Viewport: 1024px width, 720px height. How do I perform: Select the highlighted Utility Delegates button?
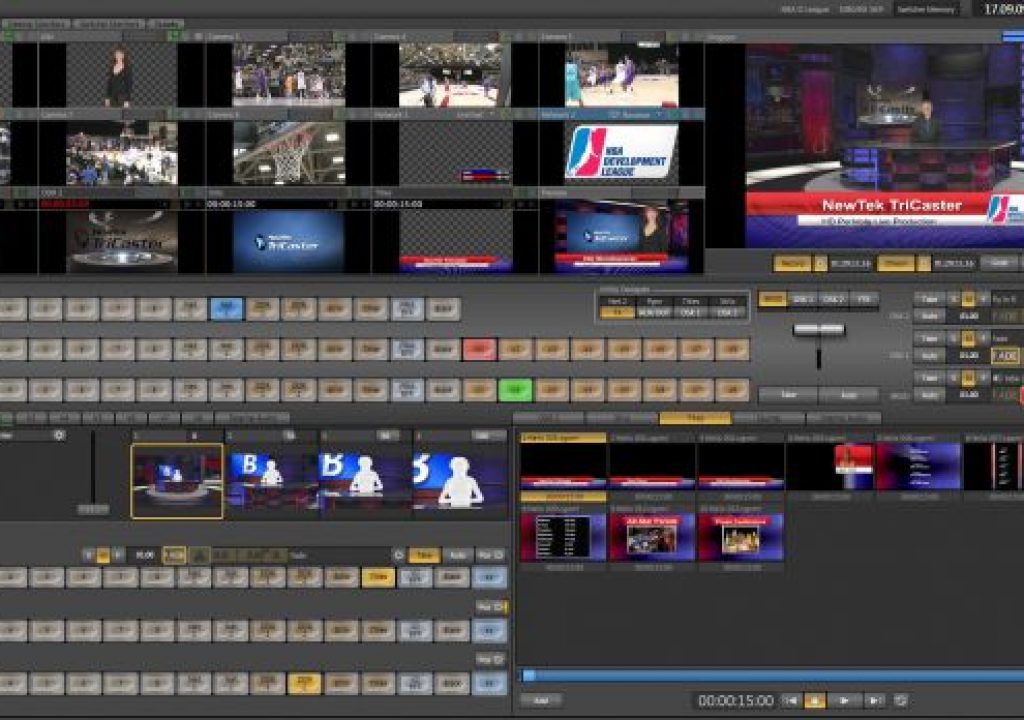[x=617, y=312]
